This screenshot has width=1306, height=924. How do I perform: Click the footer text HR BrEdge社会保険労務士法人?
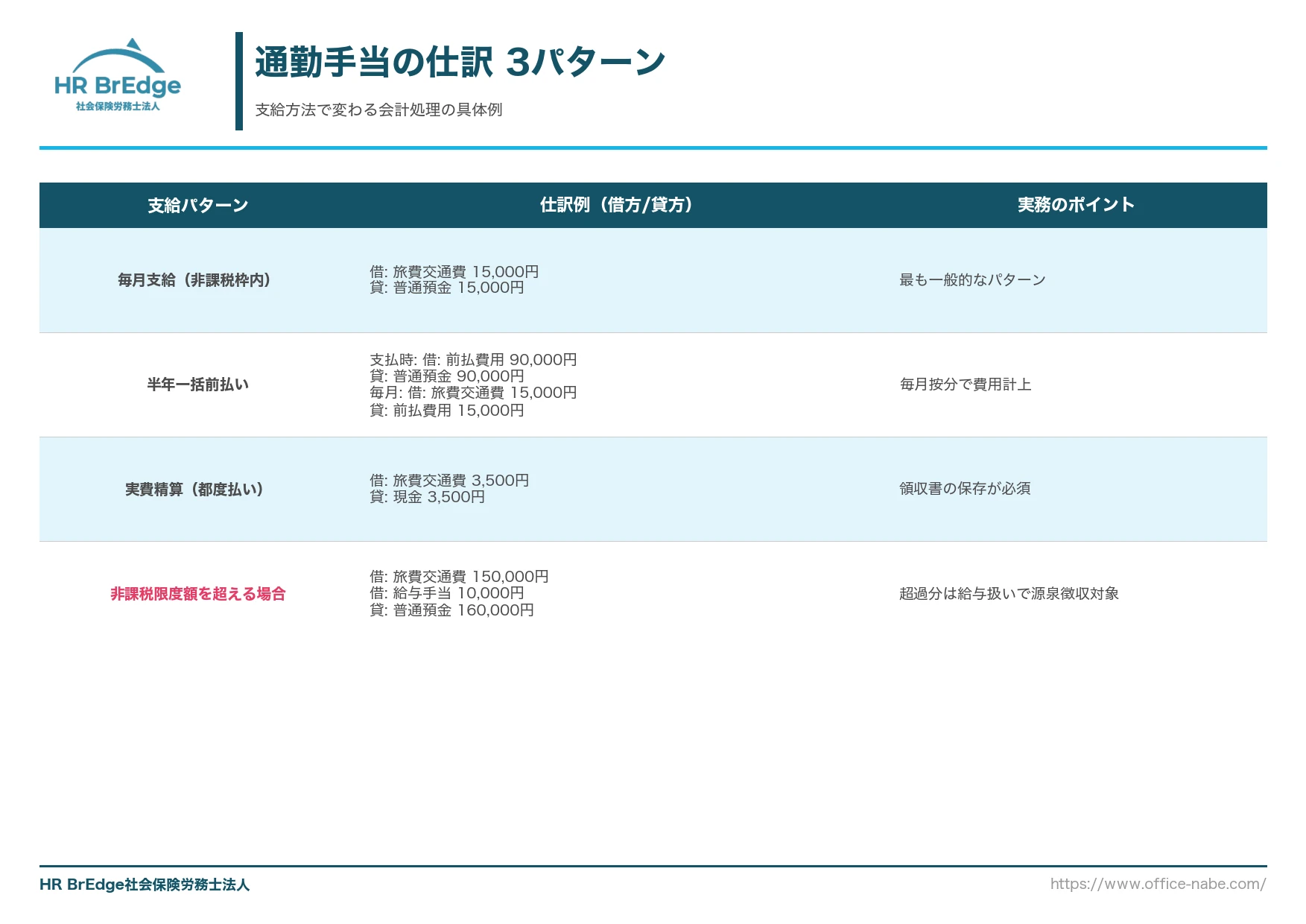145,885
